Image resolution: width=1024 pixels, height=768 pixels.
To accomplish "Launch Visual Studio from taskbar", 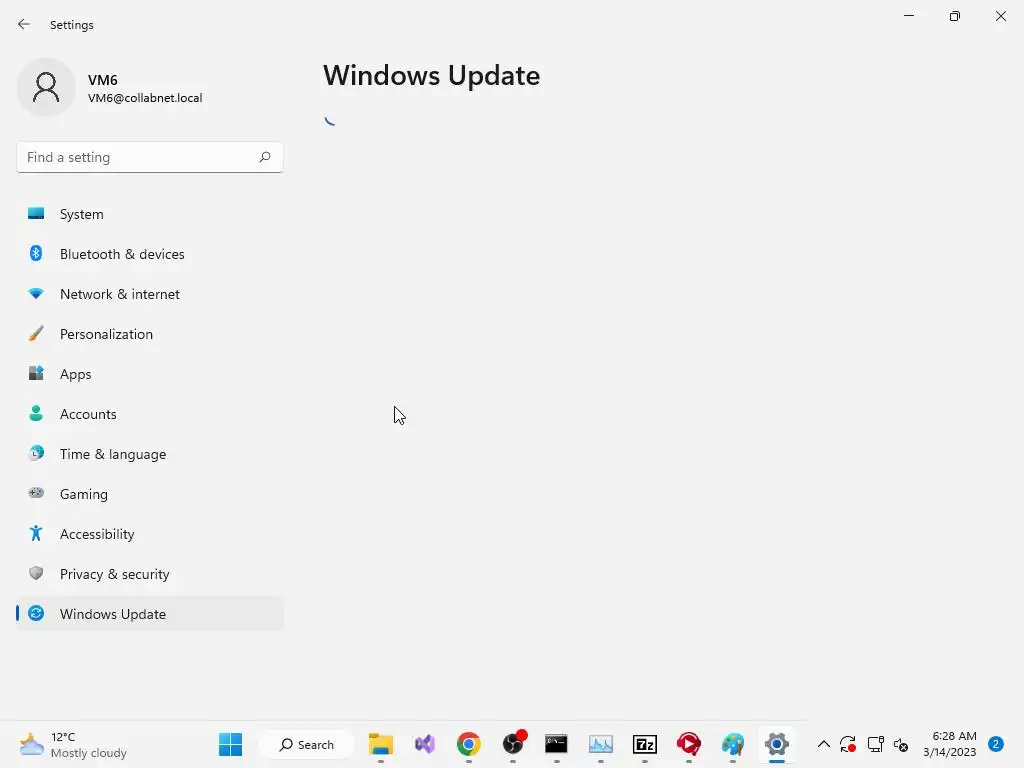I will tap(424, 744).
